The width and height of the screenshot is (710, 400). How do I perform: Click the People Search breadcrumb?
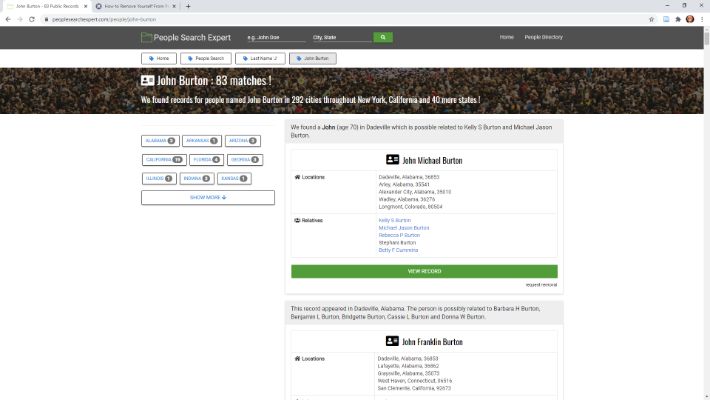click(206, 58)
